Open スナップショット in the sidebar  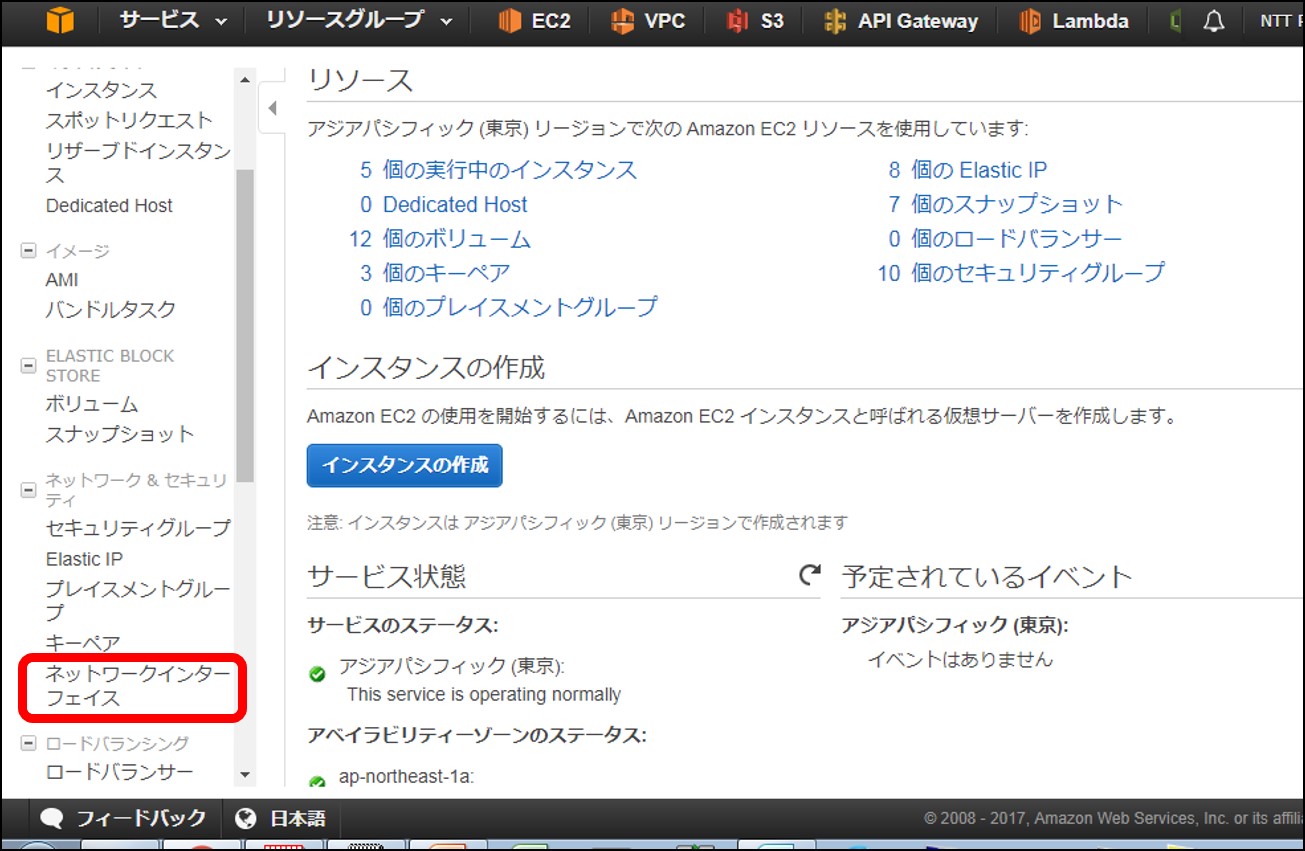120,434
